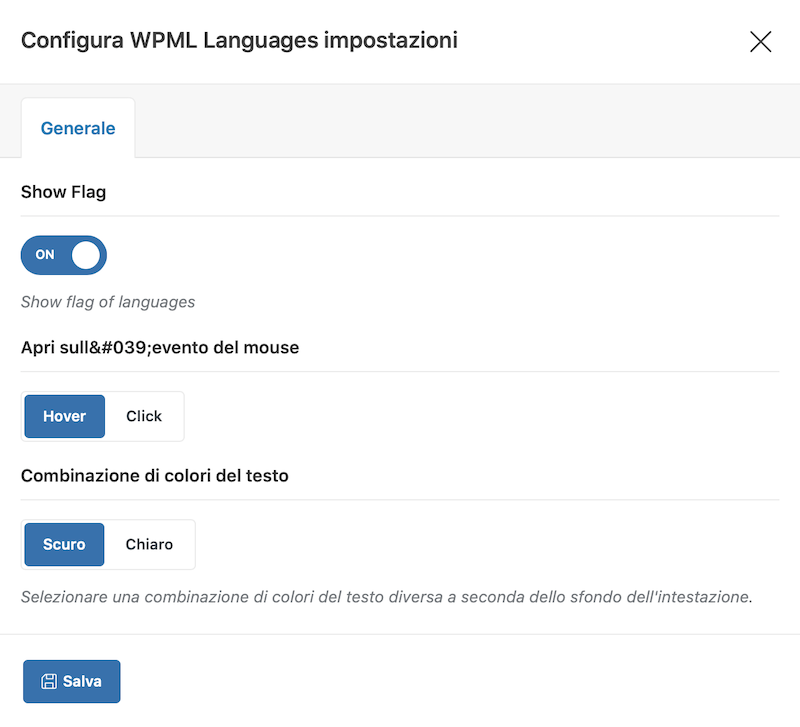This screenshot has height=727, width=800.
Task: Click the 'Show flag of languages' description
Action: tap(108, 302)
